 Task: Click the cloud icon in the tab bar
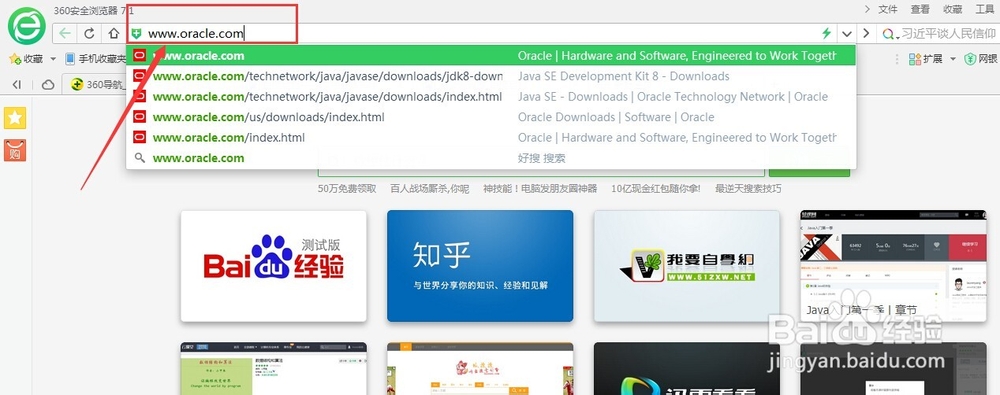tap(48, 84)
